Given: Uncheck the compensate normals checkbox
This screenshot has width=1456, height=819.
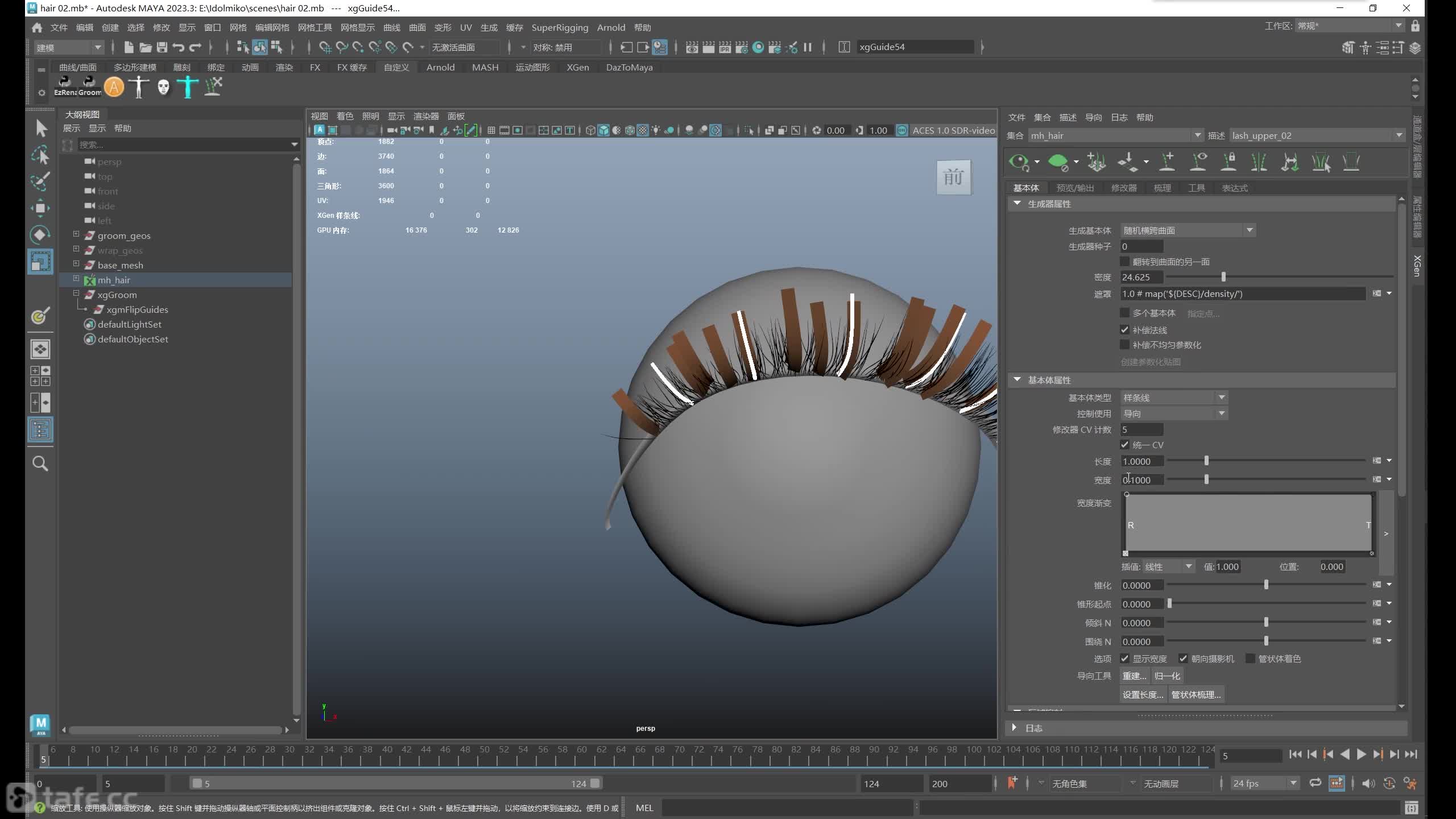Looking at the screenshot, I should 1124,330.
